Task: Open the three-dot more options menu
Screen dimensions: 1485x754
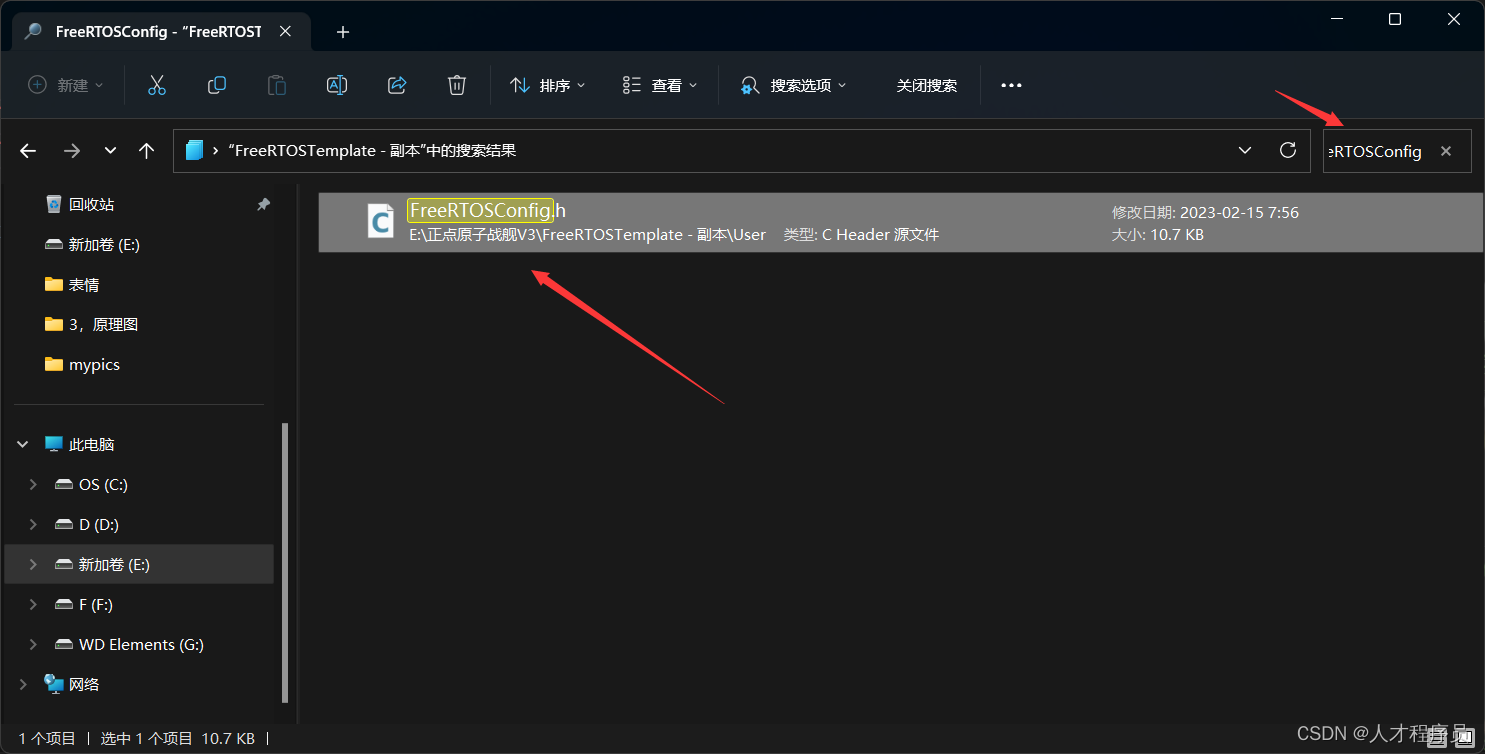Action: coord(1011,85)
